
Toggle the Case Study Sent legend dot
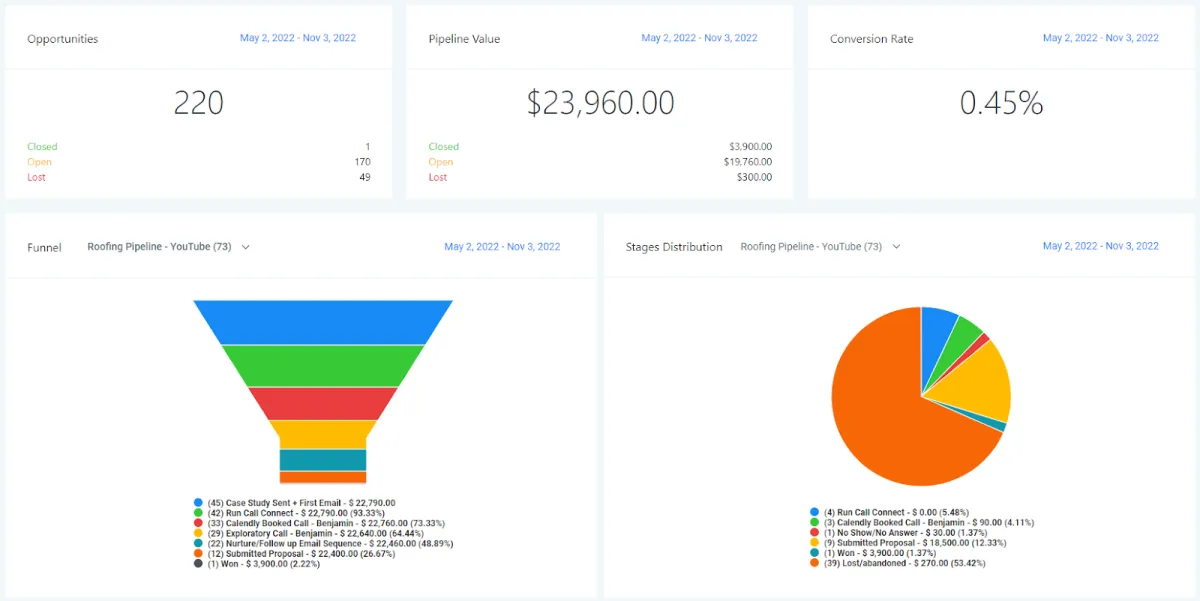point(199,503)
